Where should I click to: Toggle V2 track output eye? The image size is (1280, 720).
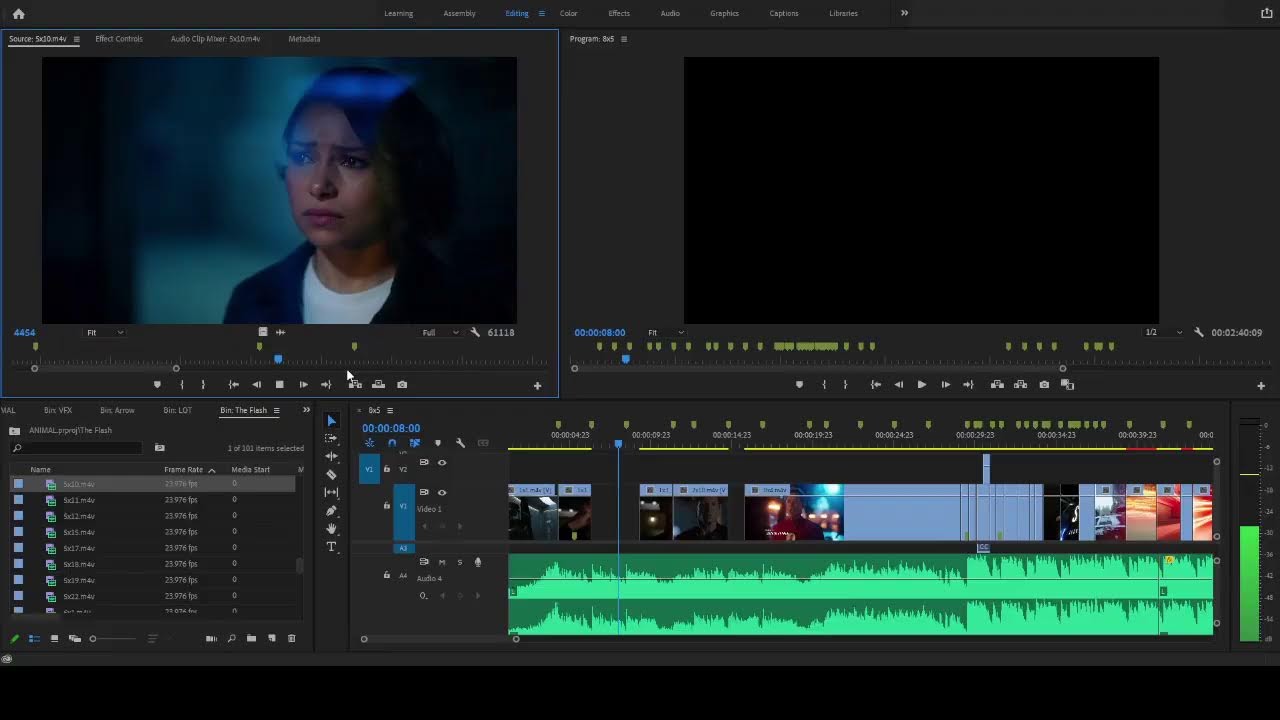point(442,462)
